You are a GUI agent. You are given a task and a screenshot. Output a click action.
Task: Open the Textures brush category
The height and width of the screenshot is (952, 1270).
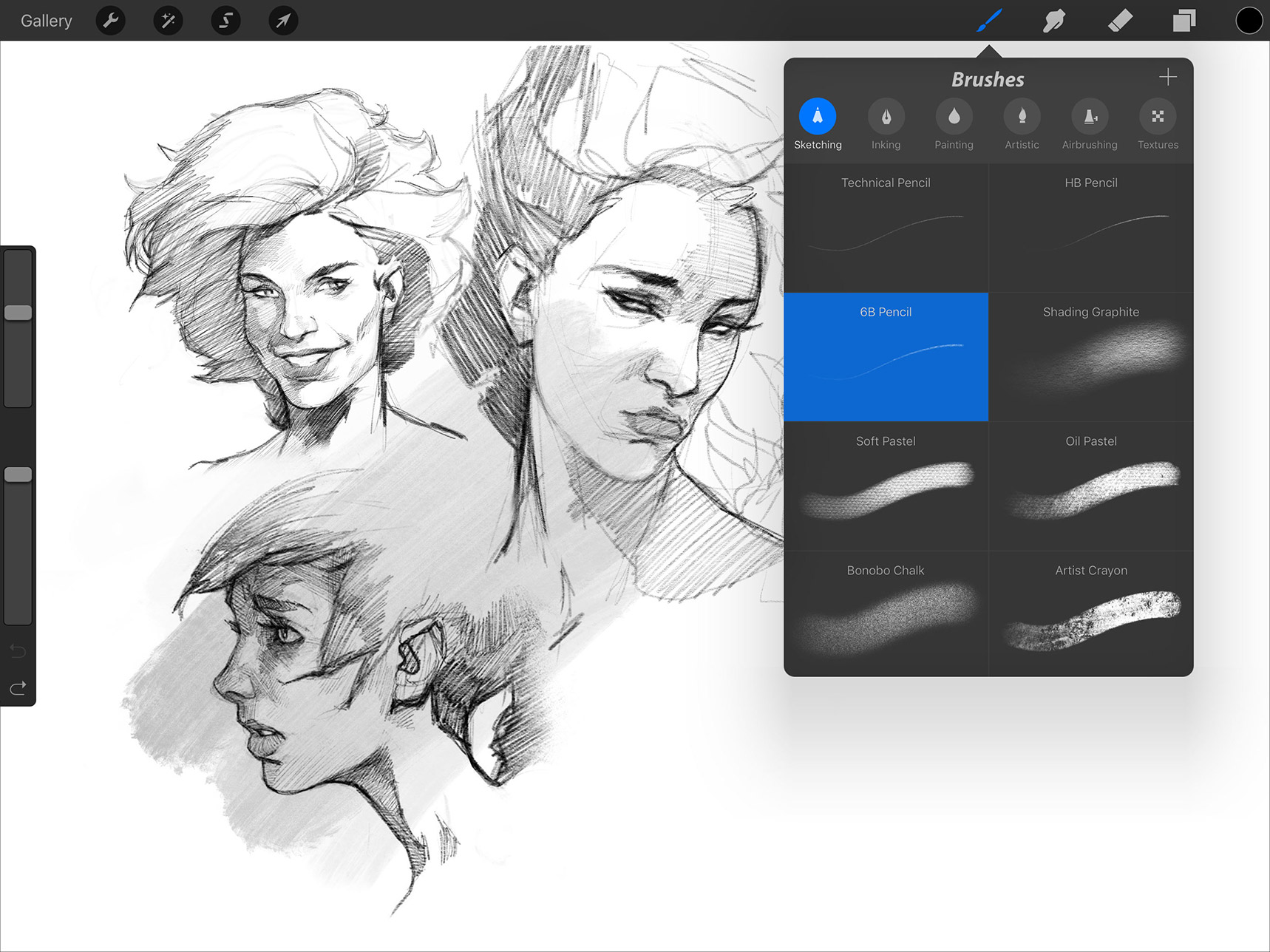(x=1157, y=124)
